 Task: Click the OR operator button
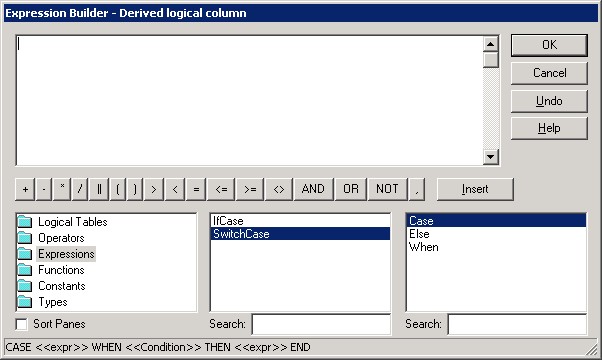(x=351, y=189)
